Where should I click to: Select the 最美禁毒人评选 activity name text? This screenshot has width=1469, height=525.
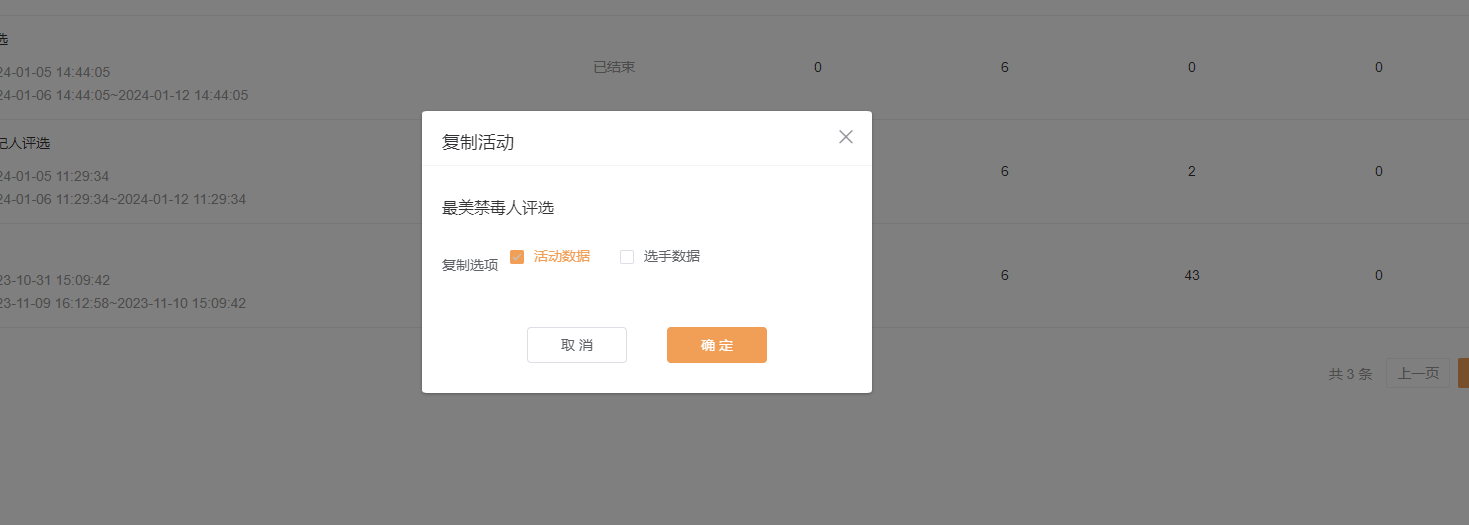point(498,208)
